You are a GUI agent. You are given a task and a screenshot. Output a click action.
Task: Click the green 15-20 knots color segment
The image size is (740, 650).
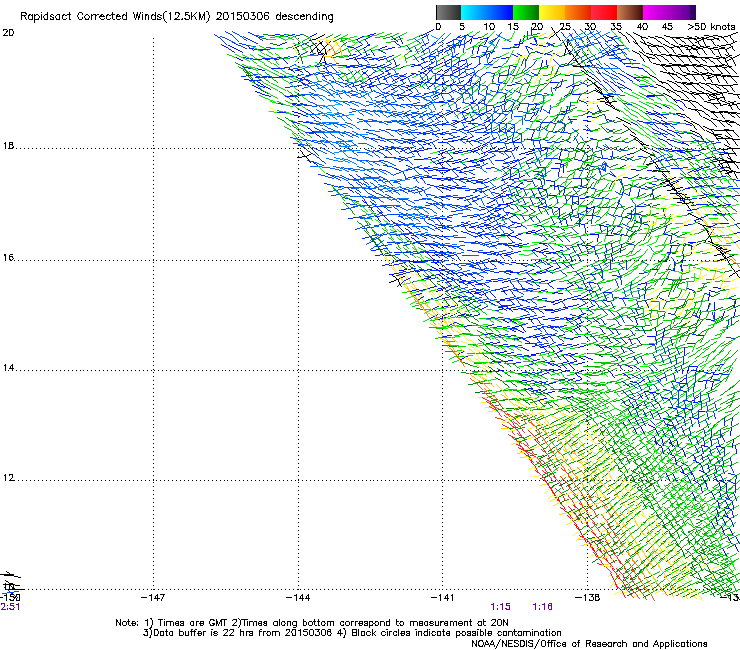[x=526, y=12]
